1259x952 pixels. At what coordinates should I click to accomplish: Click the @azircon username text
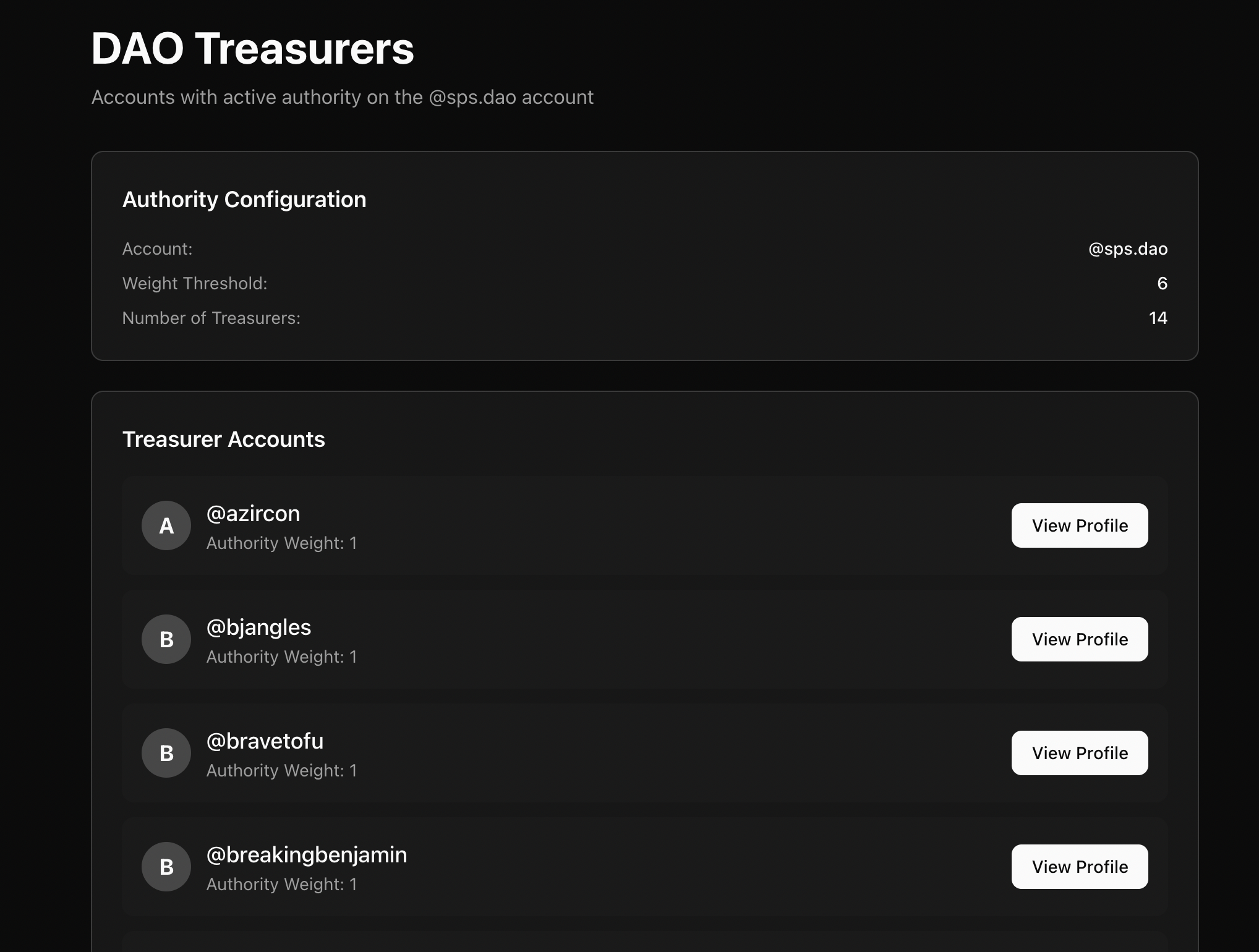coord(253,514)
